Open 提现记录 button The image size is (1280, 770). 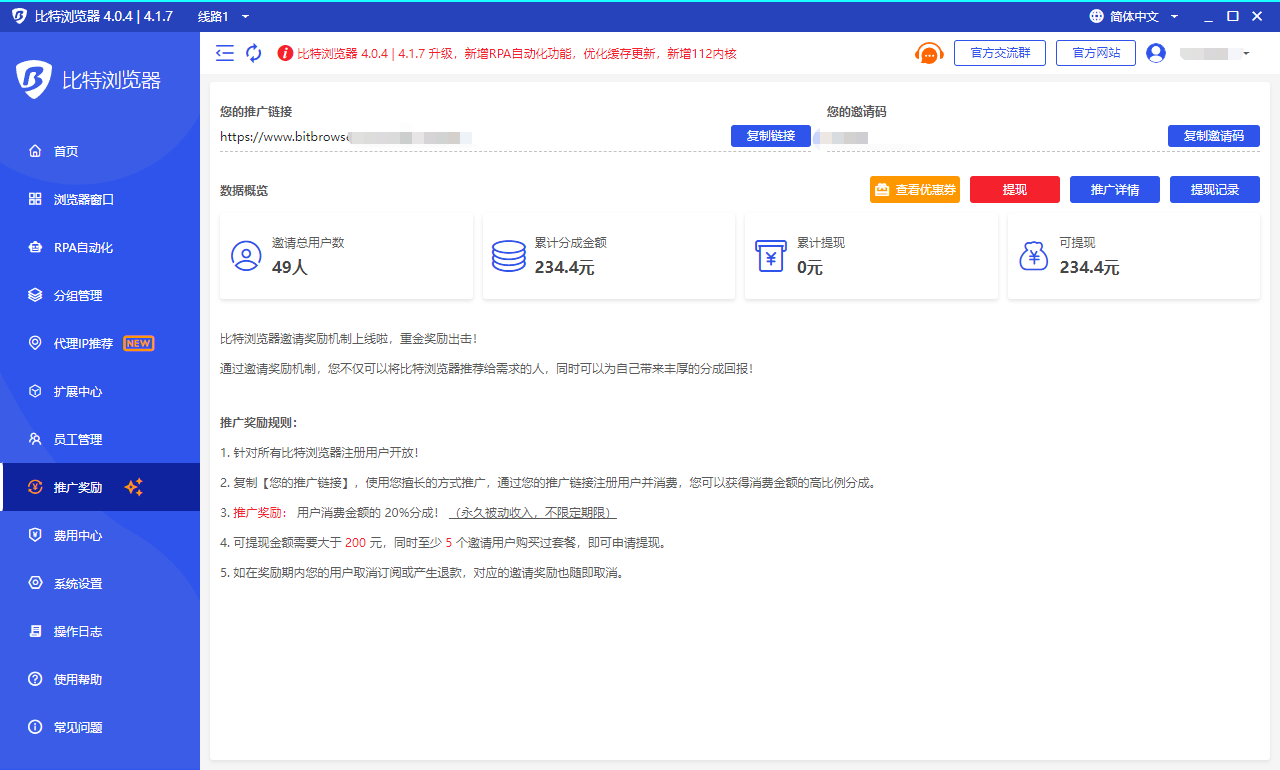1215,189
